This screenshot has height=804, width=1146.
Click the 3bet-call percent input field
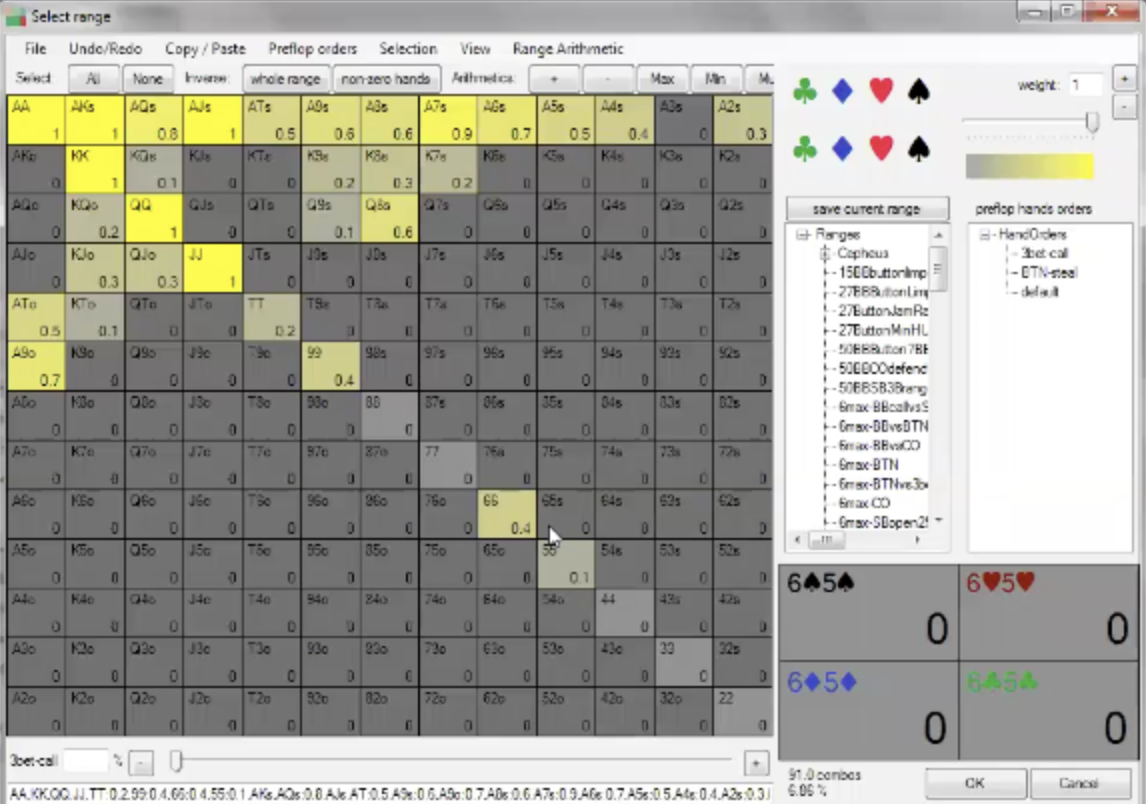[86, 761]
